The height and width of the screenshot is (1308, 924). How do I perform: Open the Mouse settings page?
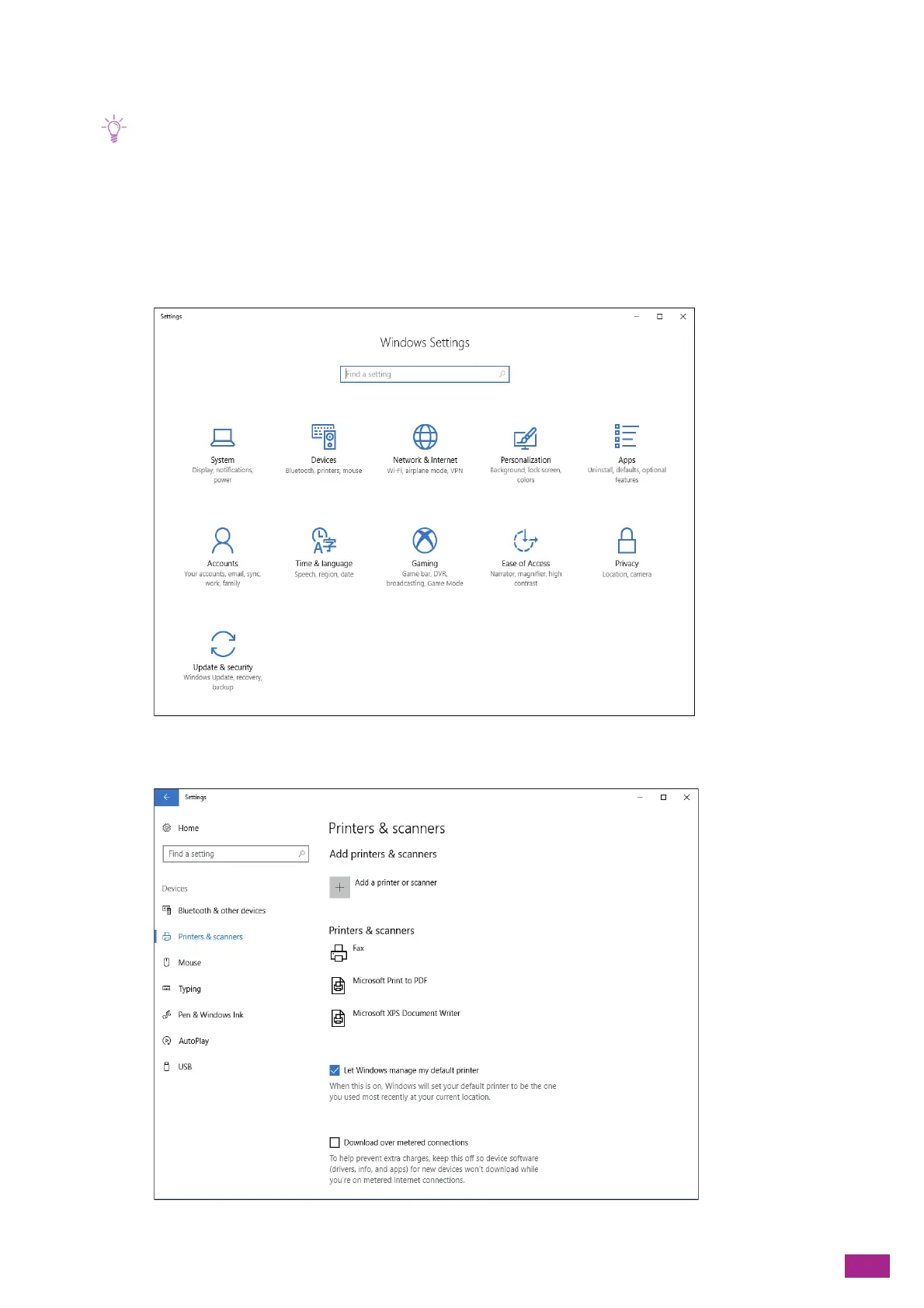pyautogui.click(x=182, y=962)
